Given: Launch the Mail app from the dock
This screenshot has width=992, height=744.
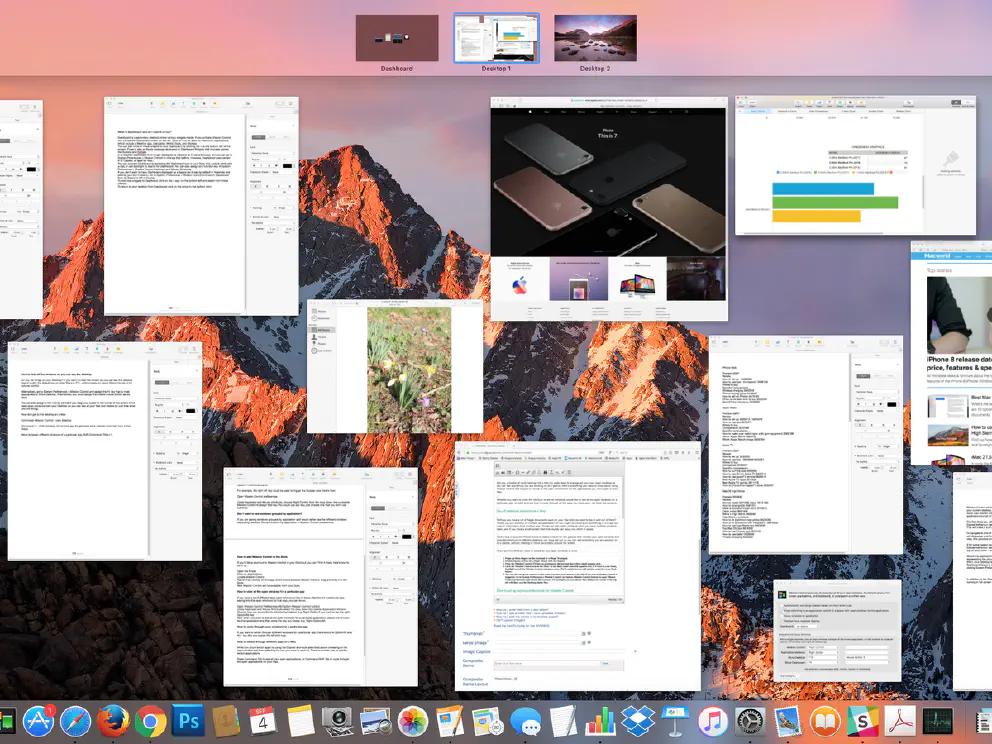Looking at the screenshot, I should click(x=788, y=721).
